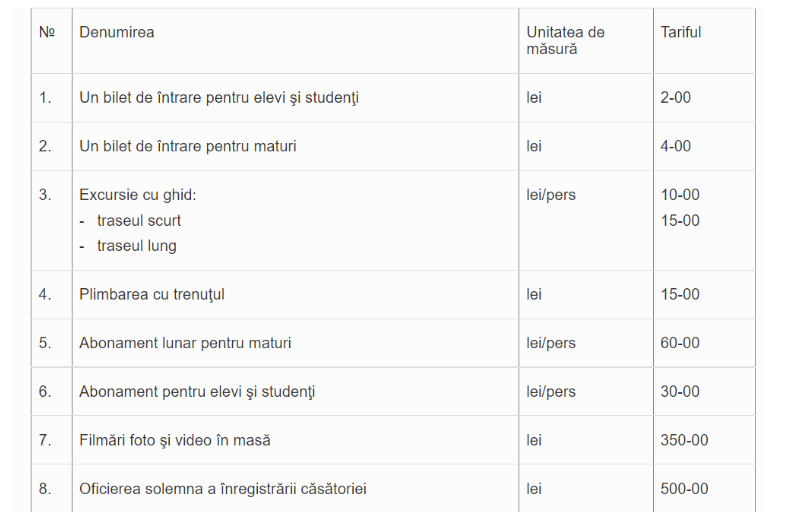This screenshot has width=787, height=512.
Task: Select the 500-00 tariff value
Action: (x=684, y=489)
